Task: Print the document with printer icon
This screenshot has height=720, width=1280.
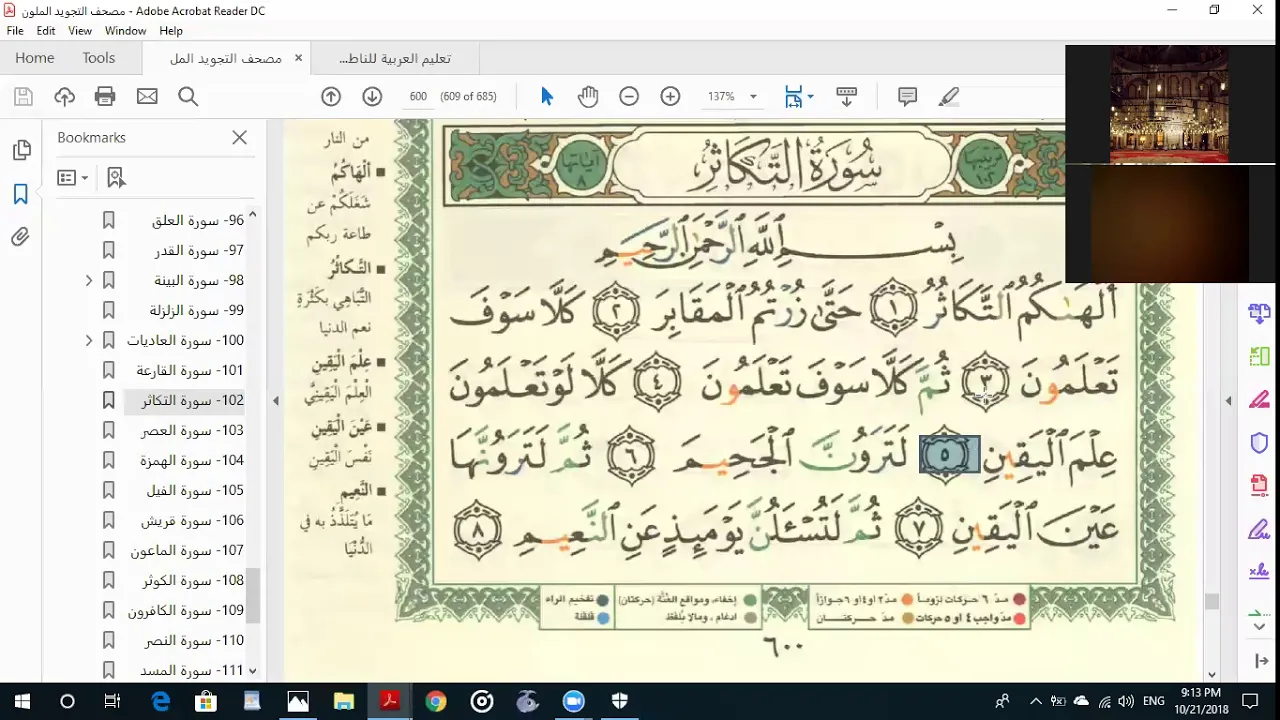Action: tap(105, 96)
